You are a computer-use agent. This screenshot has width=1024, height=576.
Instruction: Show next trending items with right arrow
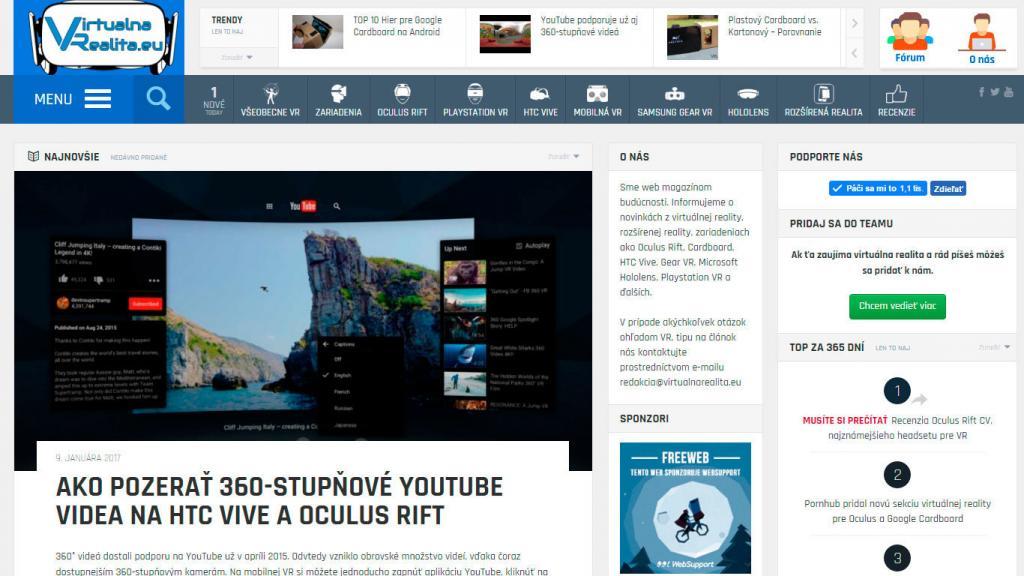[x=854, y=24]
